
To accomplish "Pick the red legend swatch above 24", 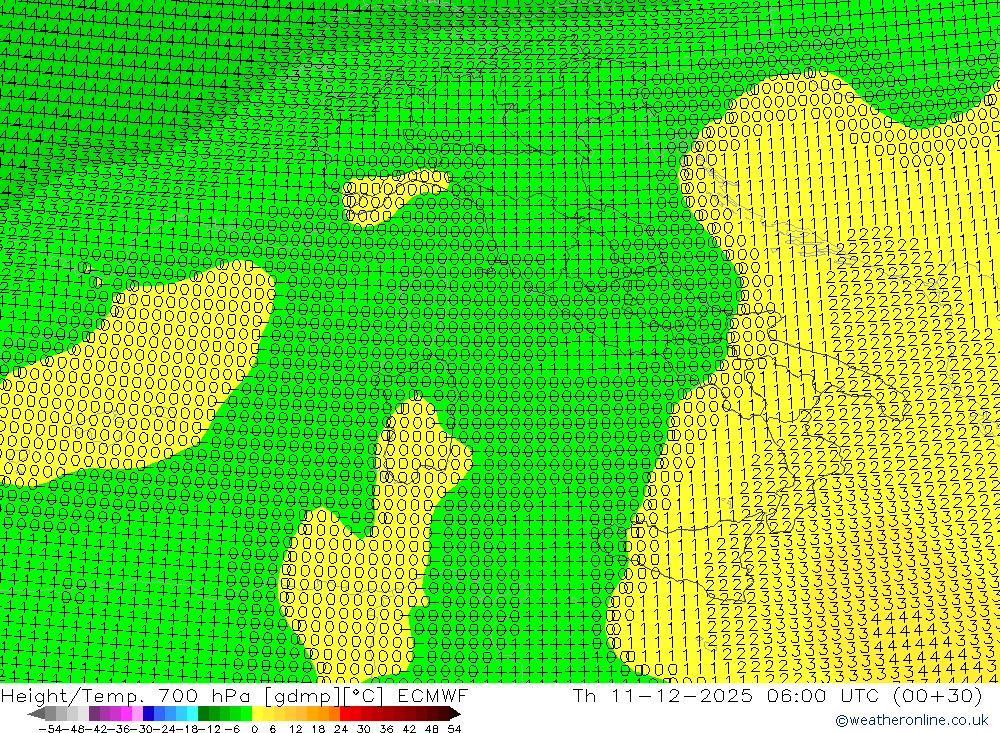I will point(345,714).
